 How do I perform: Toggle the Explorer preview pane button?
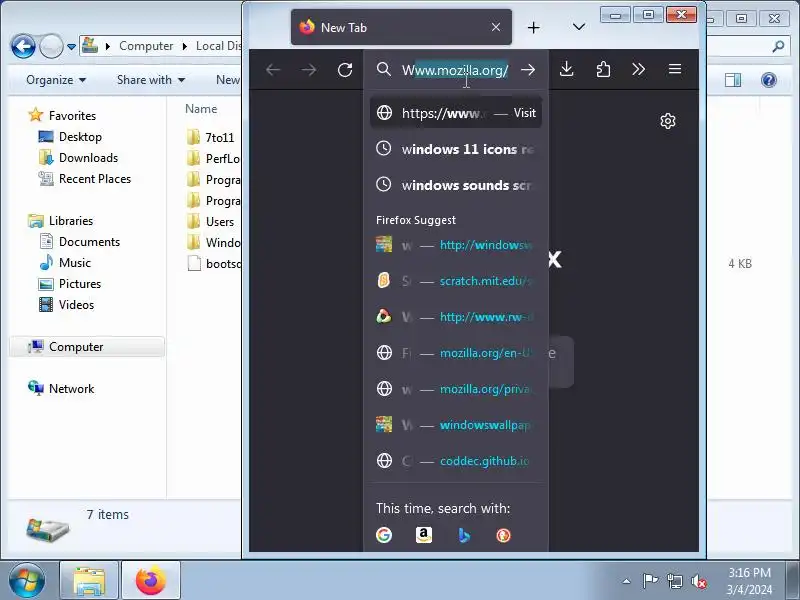(733, 80)
